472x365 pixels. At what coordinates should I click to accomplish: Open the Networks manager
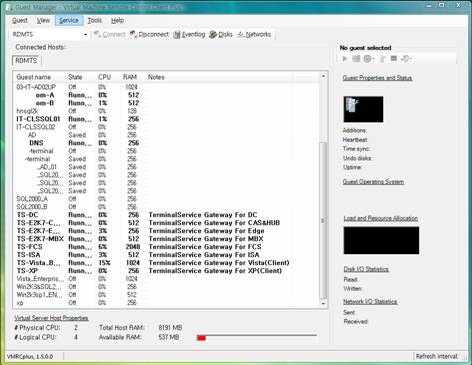click(x=254, y=34)
